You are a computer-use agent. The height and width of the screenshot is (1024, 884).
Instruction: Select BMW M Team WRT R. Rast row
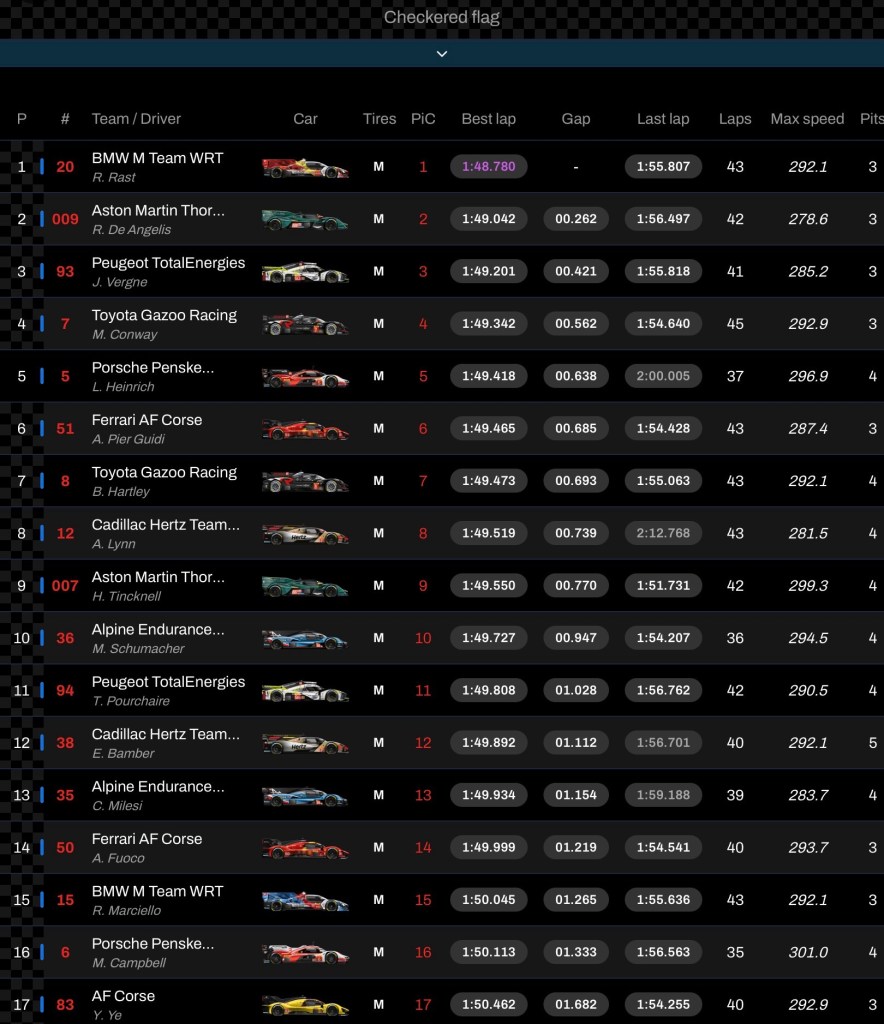[x=442, y=167]
